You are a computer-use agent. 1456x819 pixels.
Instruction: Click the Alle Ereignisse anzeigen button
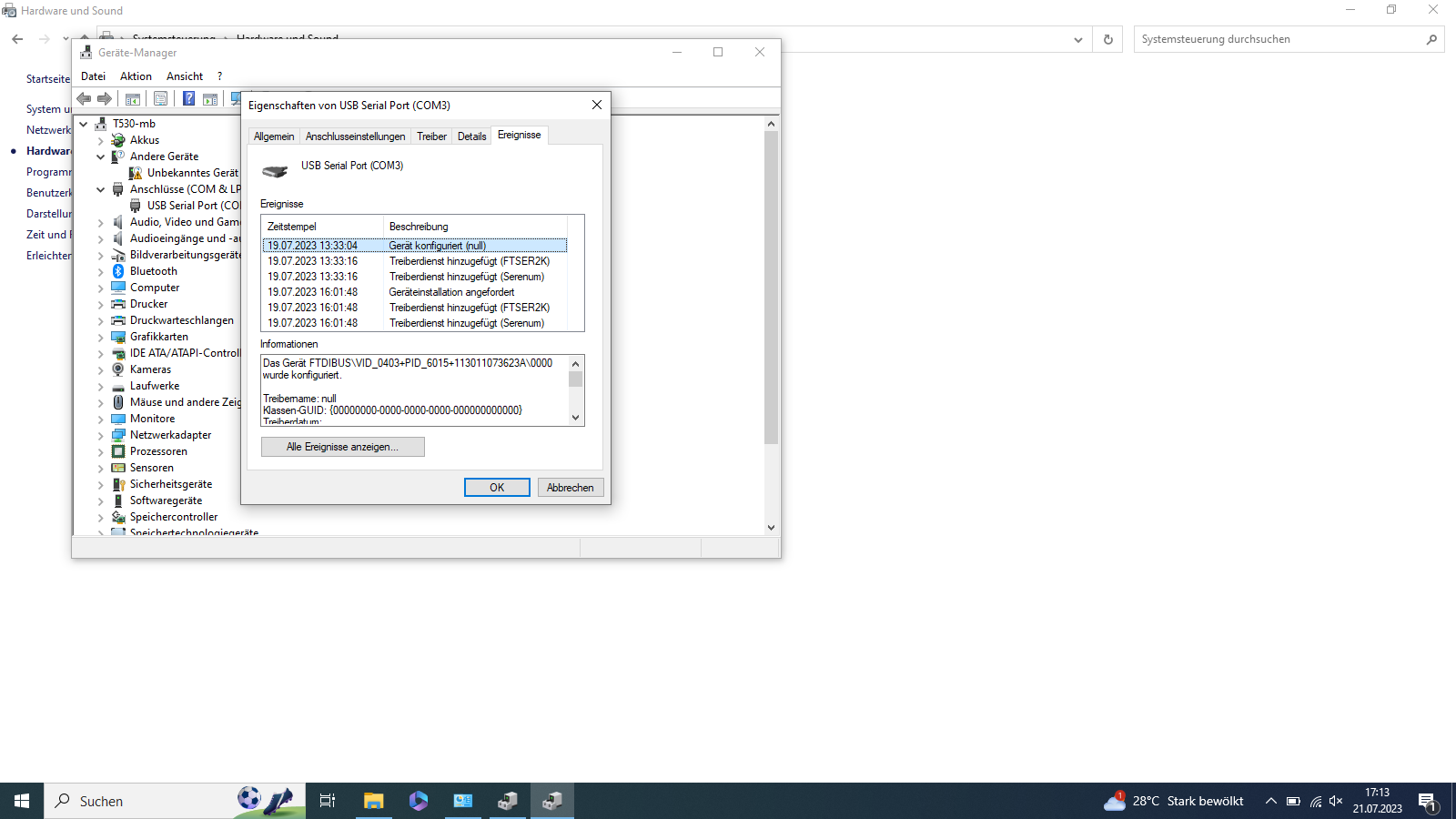342,447
